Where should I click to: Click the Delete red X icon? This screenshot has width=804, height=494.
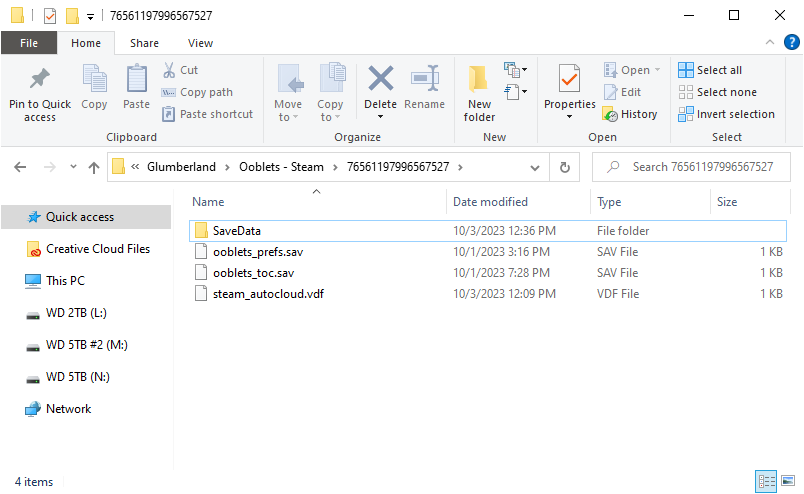pos(380,78)
